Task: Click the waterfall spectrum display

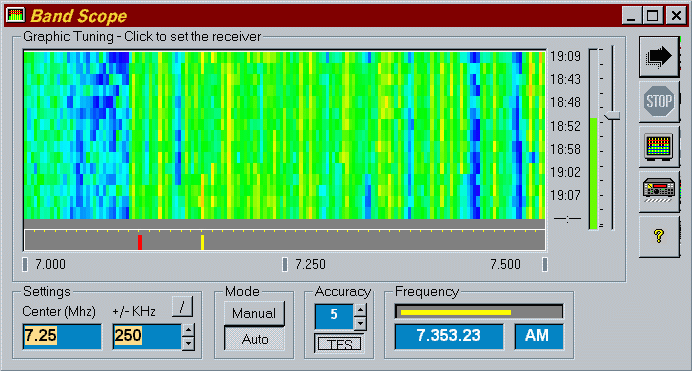Action: (284, 135)
